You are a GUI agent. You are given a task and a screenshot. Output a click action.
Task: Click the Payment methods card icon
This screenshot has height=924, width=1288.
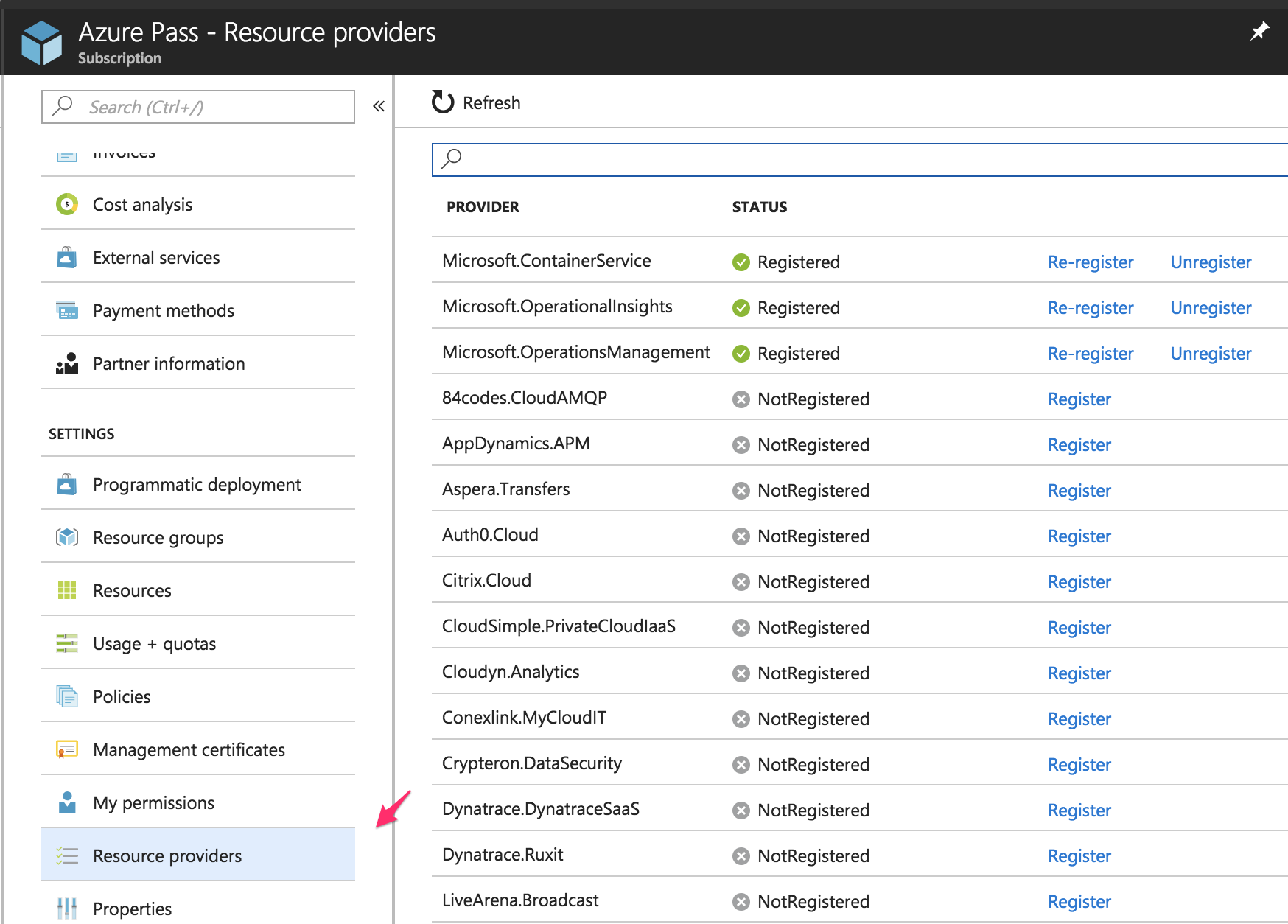click(67, 310)
